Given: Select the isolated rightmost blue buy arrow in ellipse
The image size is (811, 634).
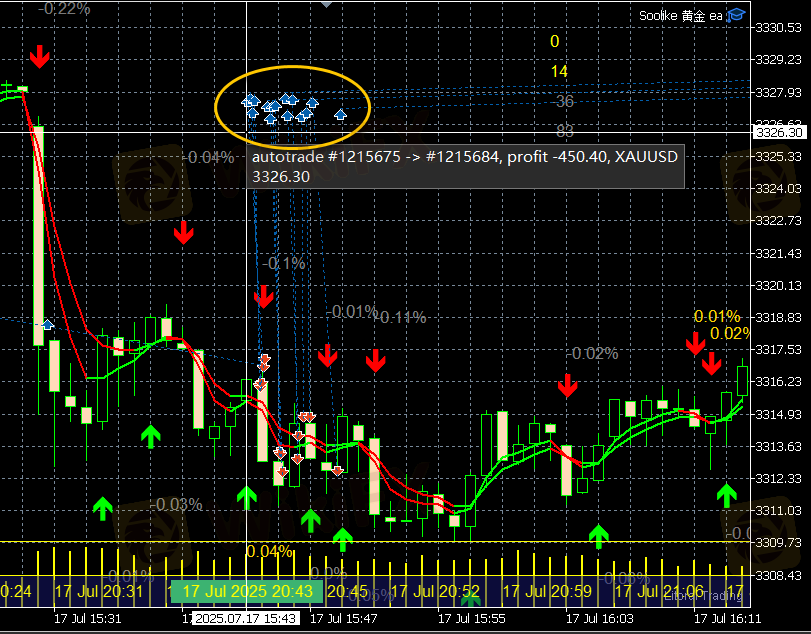Looking at the screenshot, I should (x=340, y=114).
